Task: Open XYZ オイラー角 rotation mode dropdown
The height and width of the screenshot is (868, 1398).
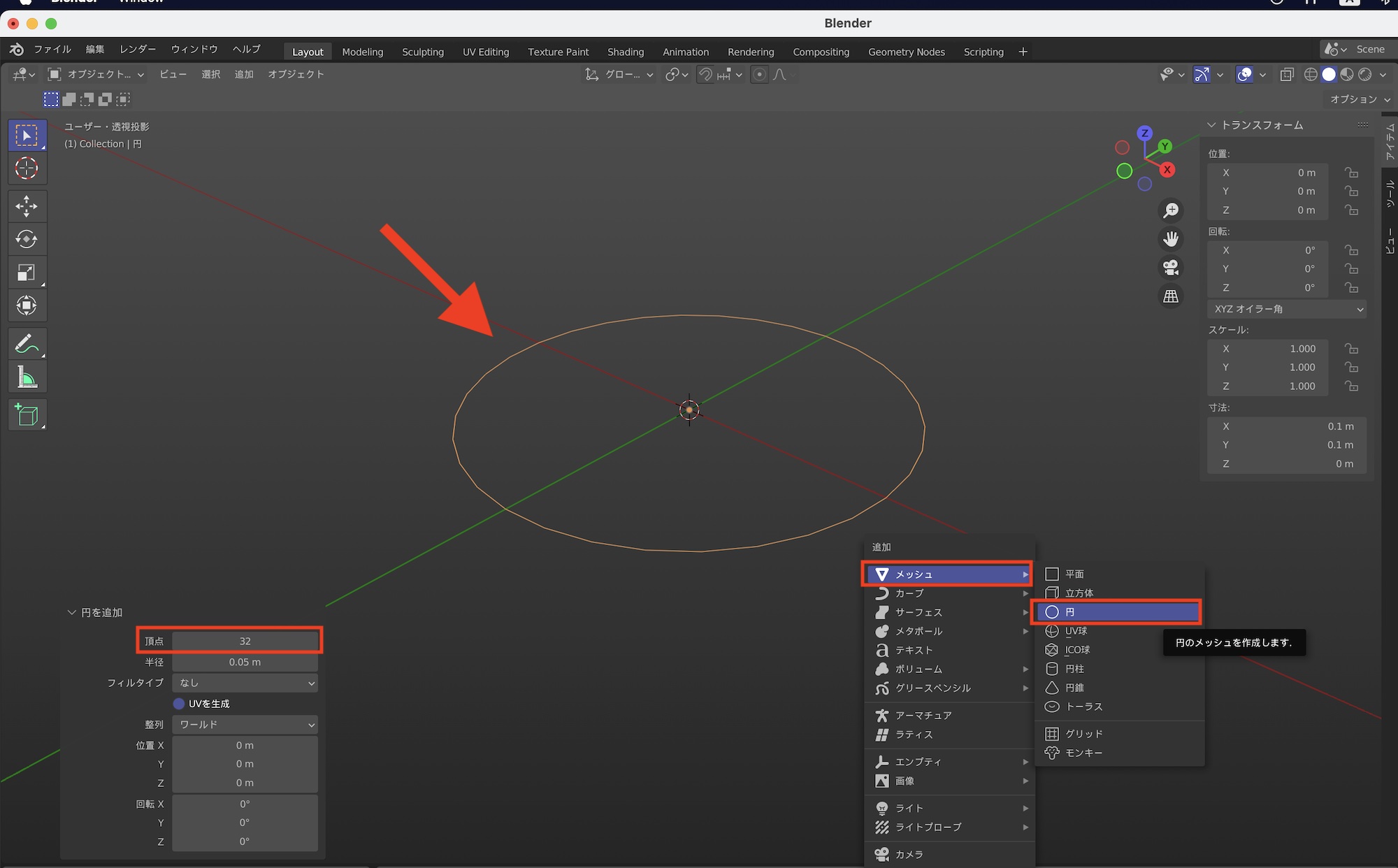Action: (1286, 309)
